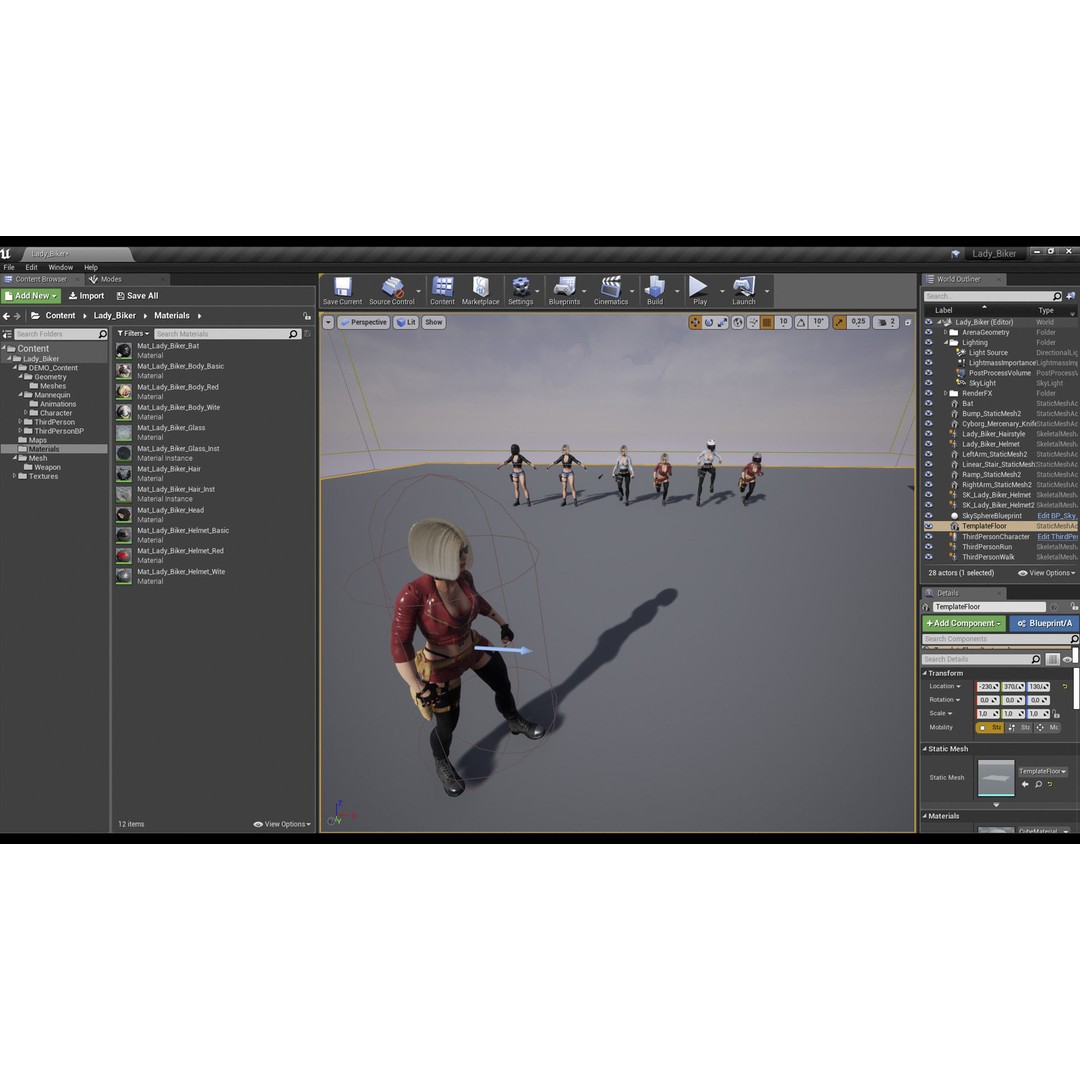Click the Show button in viewport

click(x=433, y=322)
